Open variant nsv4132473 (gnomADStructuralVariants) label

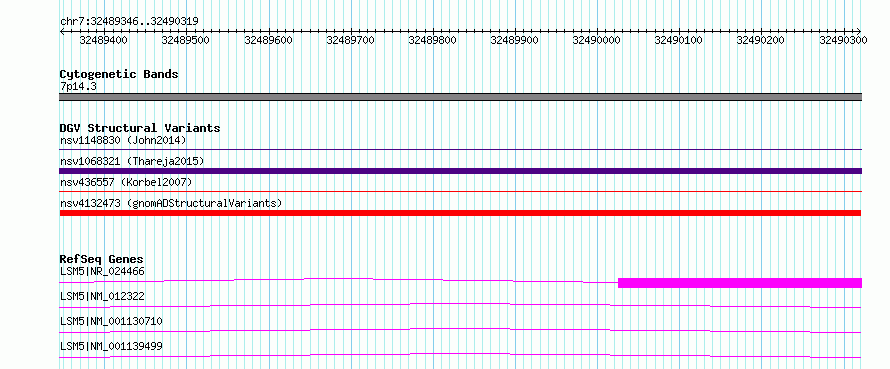pos(171,203)
